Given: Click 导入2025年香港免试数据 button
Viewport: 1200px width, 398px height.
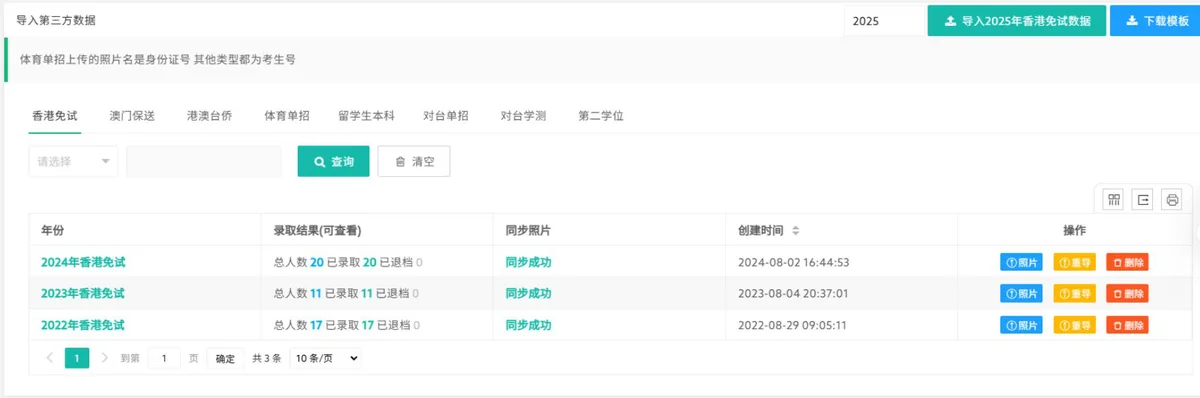Looking at the screenshot, I should click(x=1016, y=20).
